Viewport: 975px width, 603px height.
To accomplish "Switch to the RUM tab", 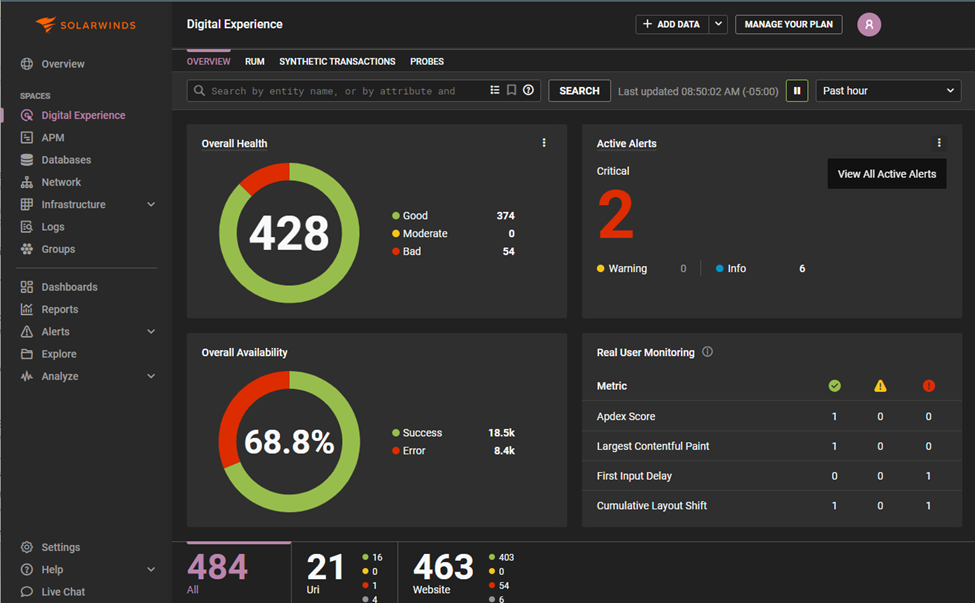I will pyautogui.click(x=254, y=61).
